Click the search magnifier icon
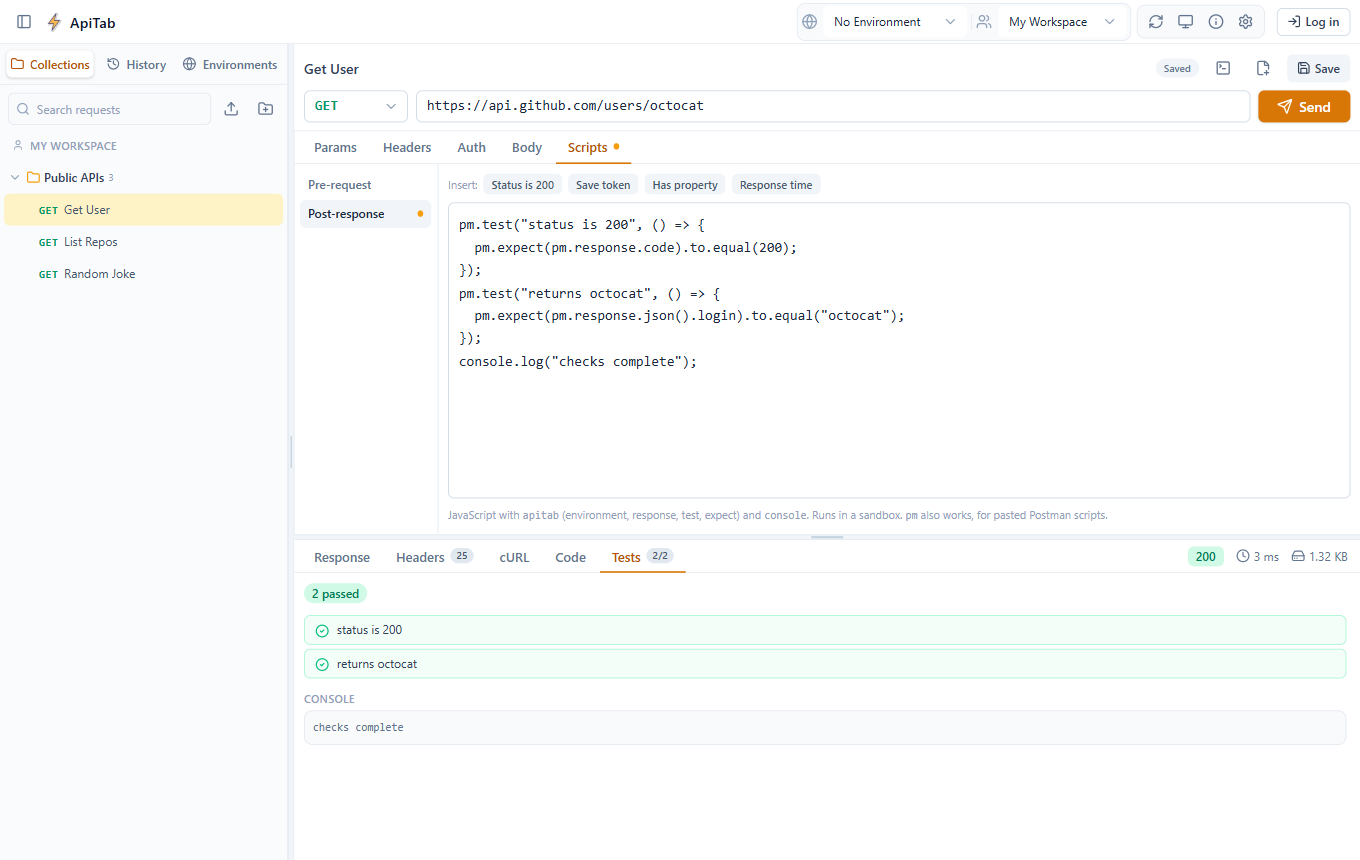 [x=24, y=110]
